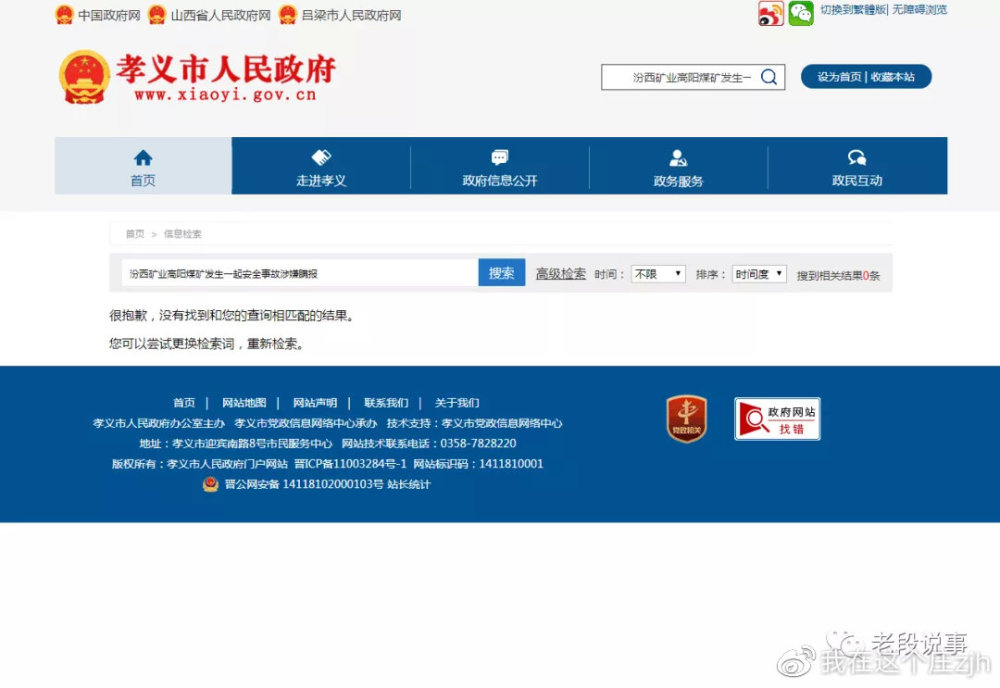1000x688 pixels.
Task: Click the briefcase icon on 走进孝义
Action: (322, 157)
